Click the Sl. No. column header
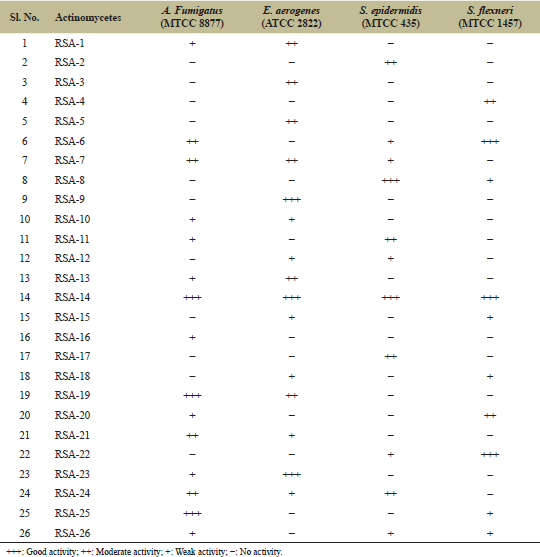 pyautogui.click(x=25, y=17)
